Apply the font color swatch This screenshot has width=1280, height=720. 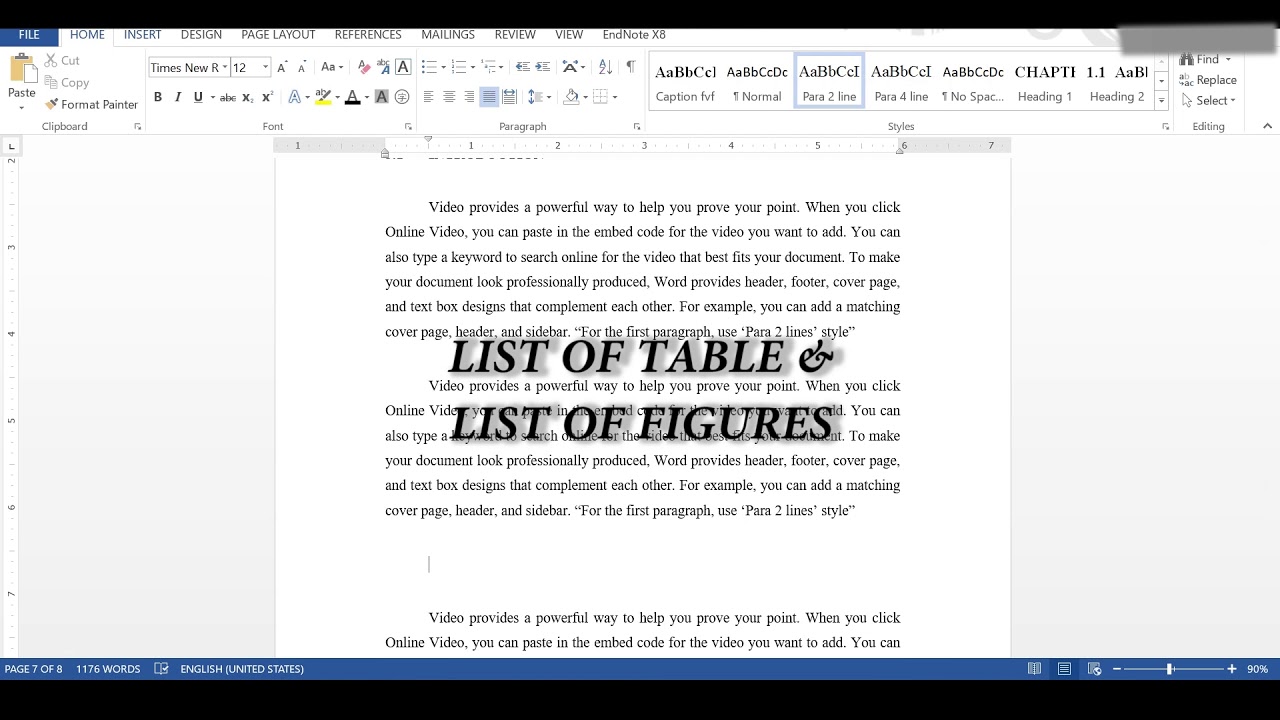352,97
